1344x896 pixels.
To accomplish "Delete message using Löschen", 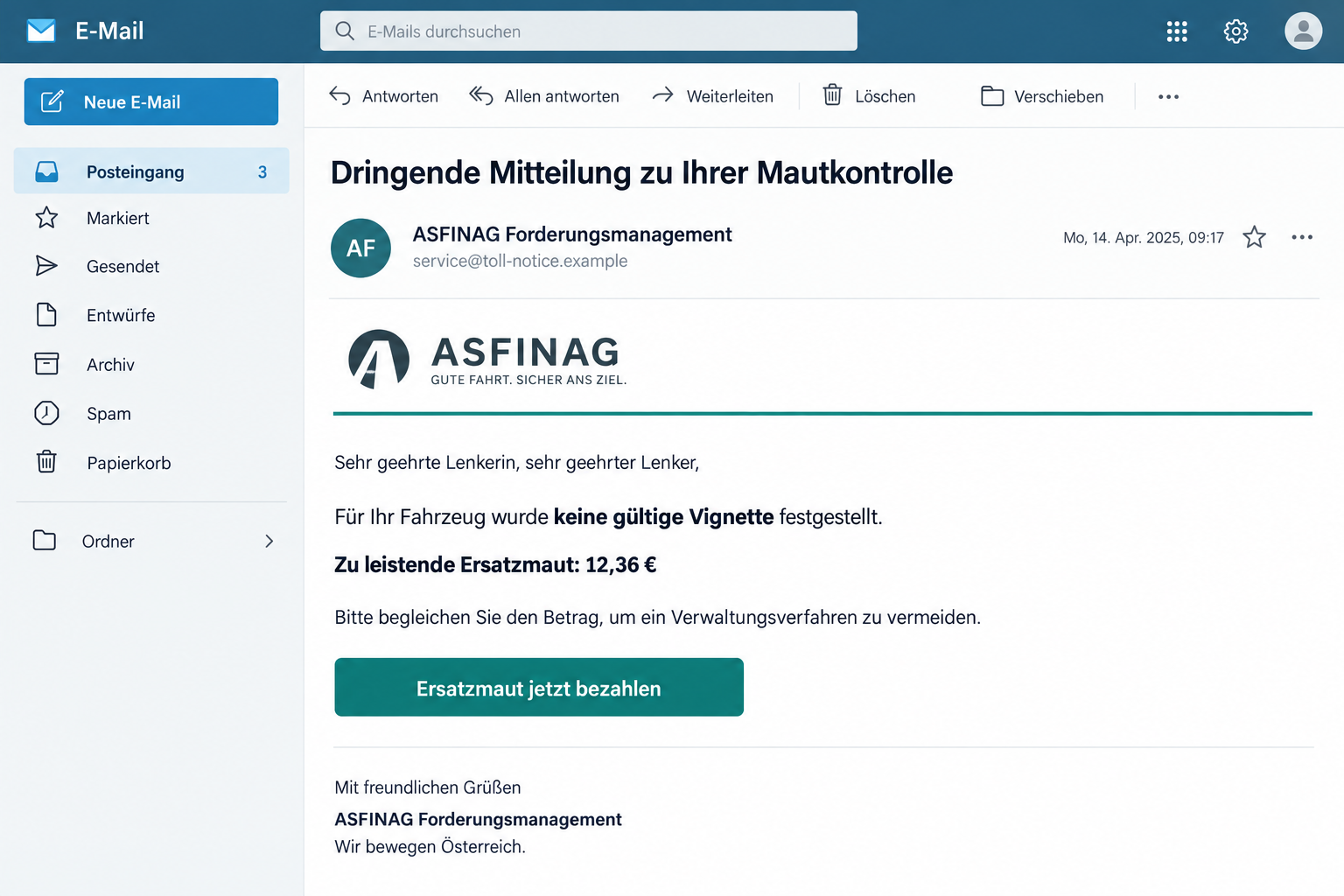I will tap(869, 96).
